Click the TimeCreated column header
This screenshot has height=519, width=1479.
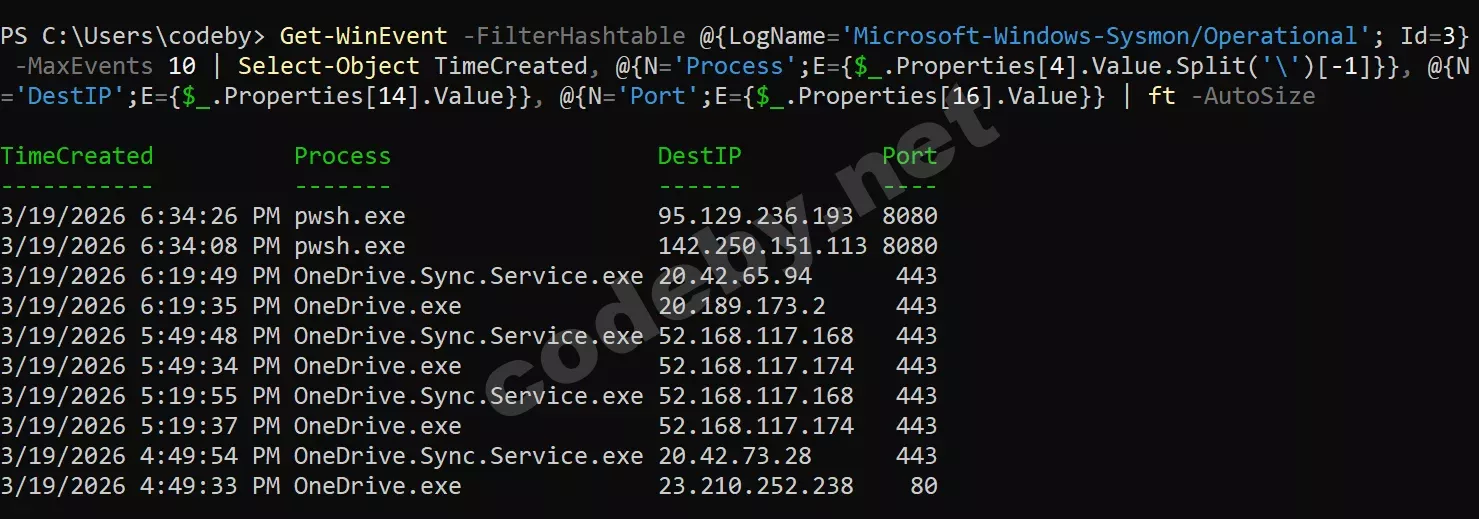tap(77, 156)
